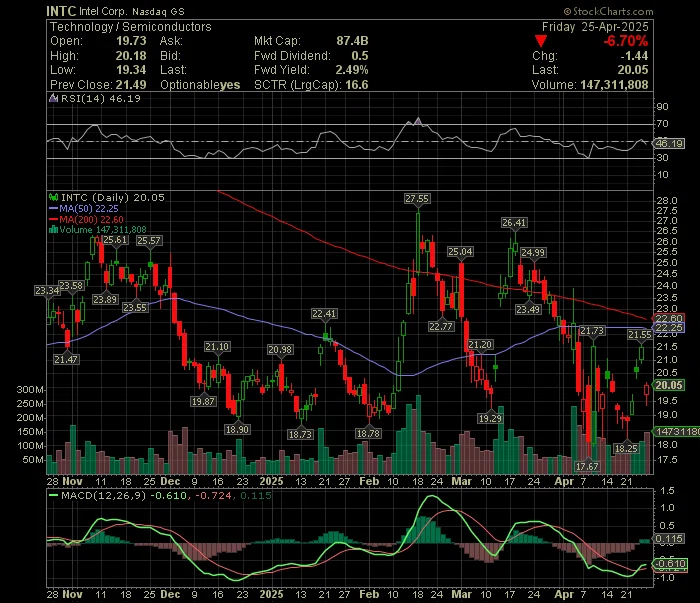Click the 20.98 price label

280,349
